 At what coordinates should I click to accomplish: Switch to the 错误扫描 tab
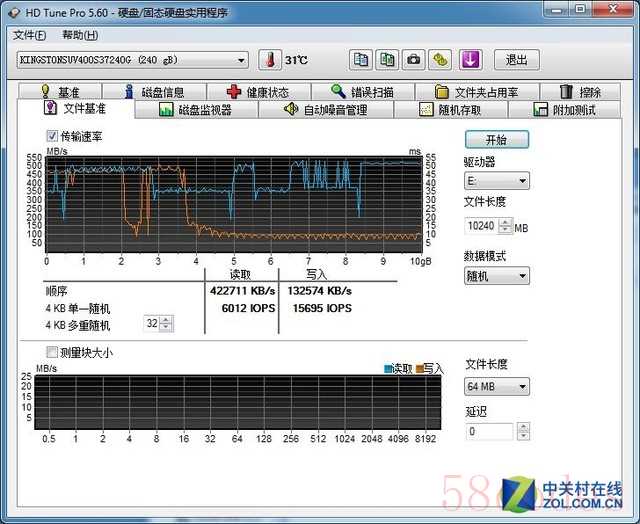coord(362,91)
